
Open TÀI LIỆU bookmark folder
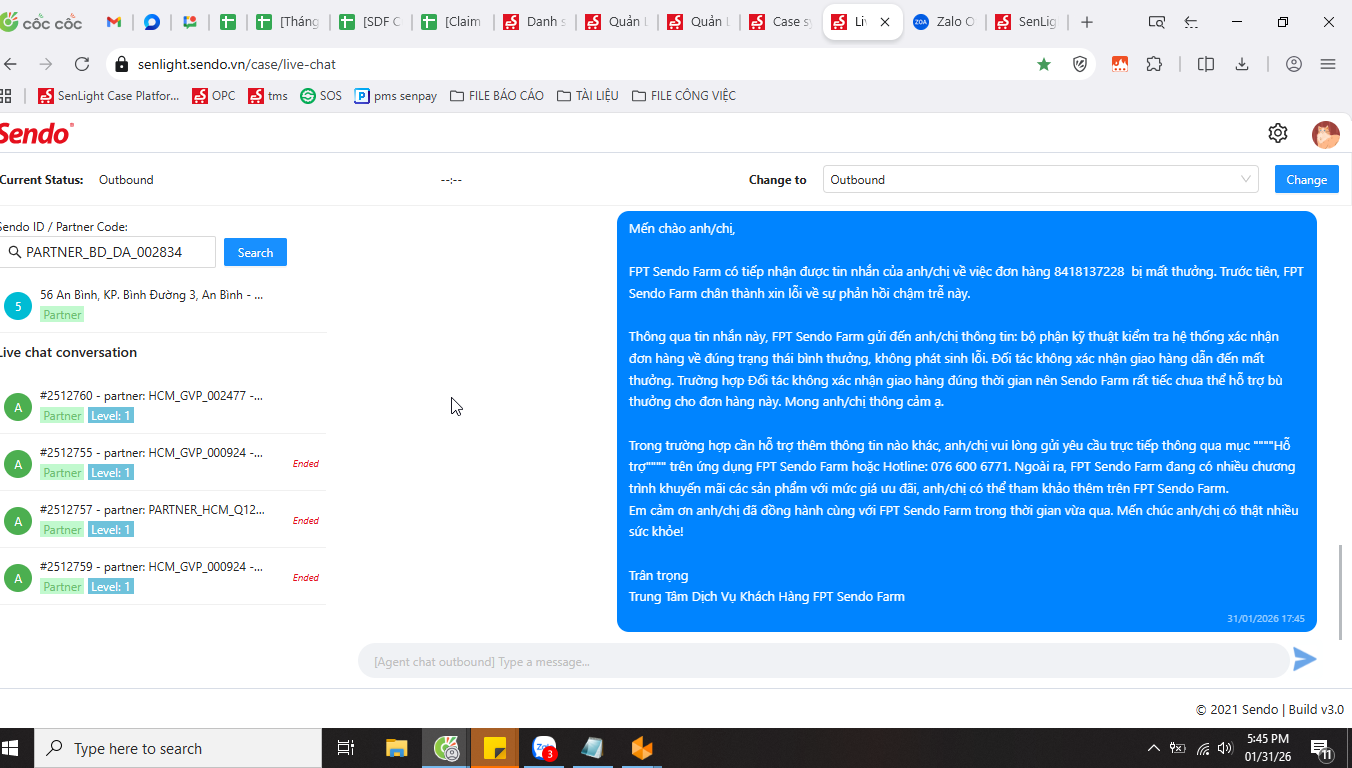(x=587, y=96)
